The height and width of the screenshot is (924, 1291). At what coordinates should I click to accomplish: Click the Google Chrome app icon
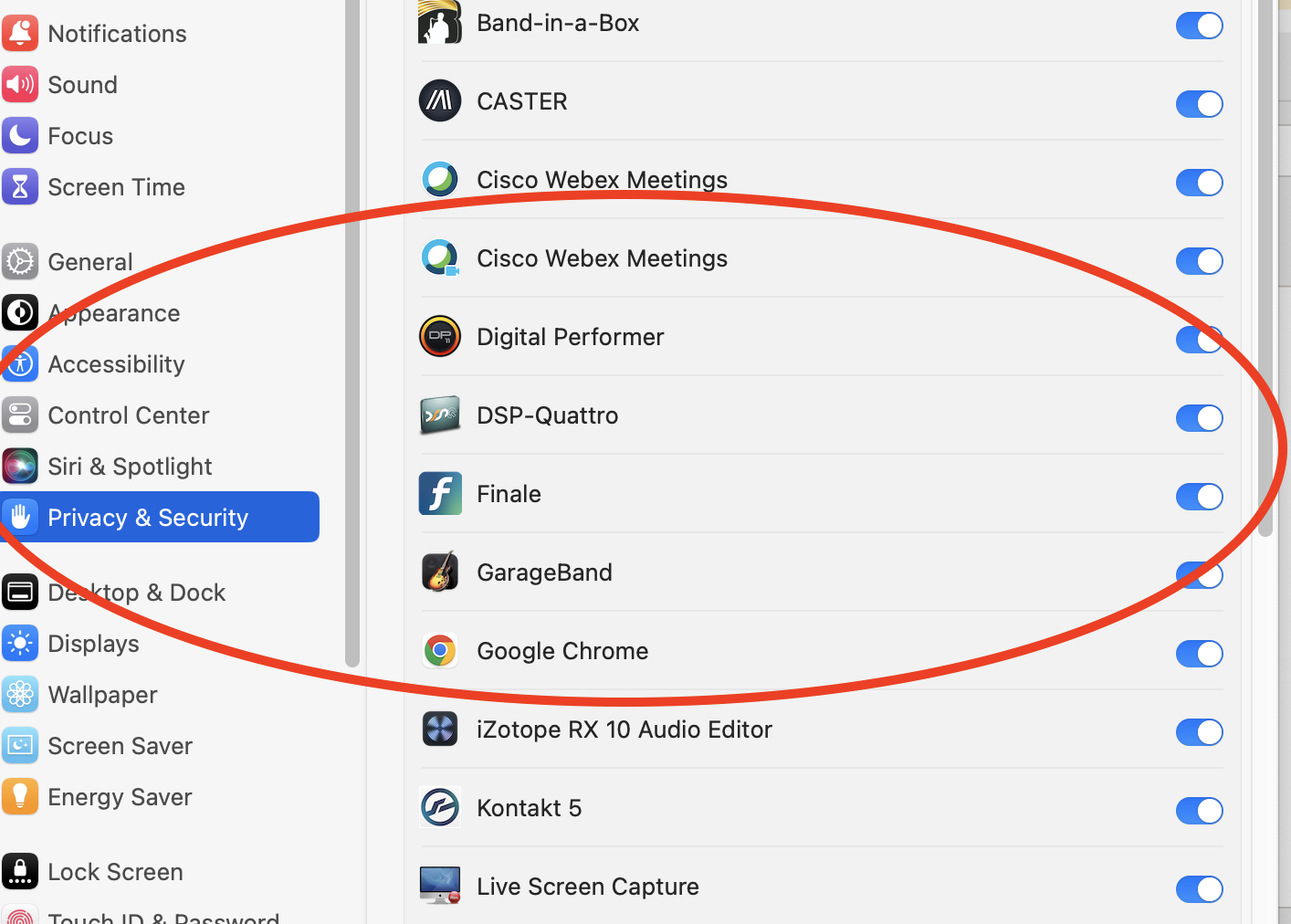click(x=440, y=650)
